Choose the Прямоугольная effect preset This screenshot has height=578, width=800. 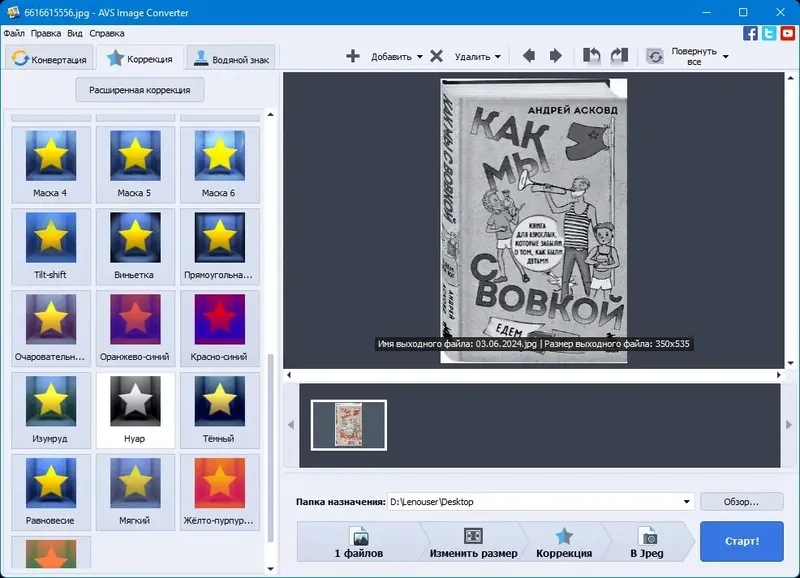(x=219, y=246)
